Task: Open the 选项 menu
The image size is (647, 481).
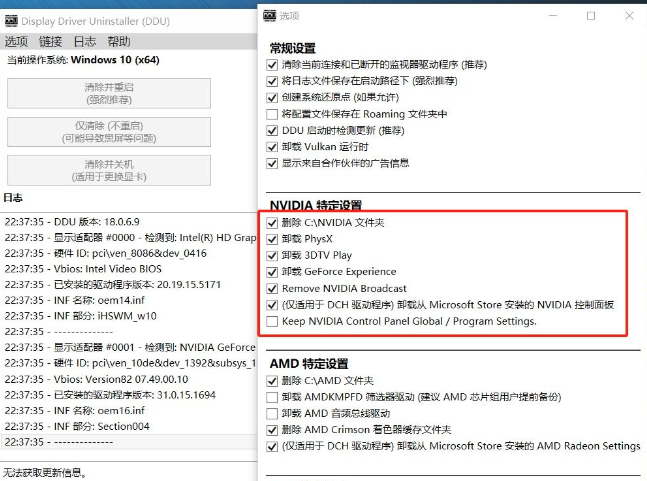Action: [16, 42]
